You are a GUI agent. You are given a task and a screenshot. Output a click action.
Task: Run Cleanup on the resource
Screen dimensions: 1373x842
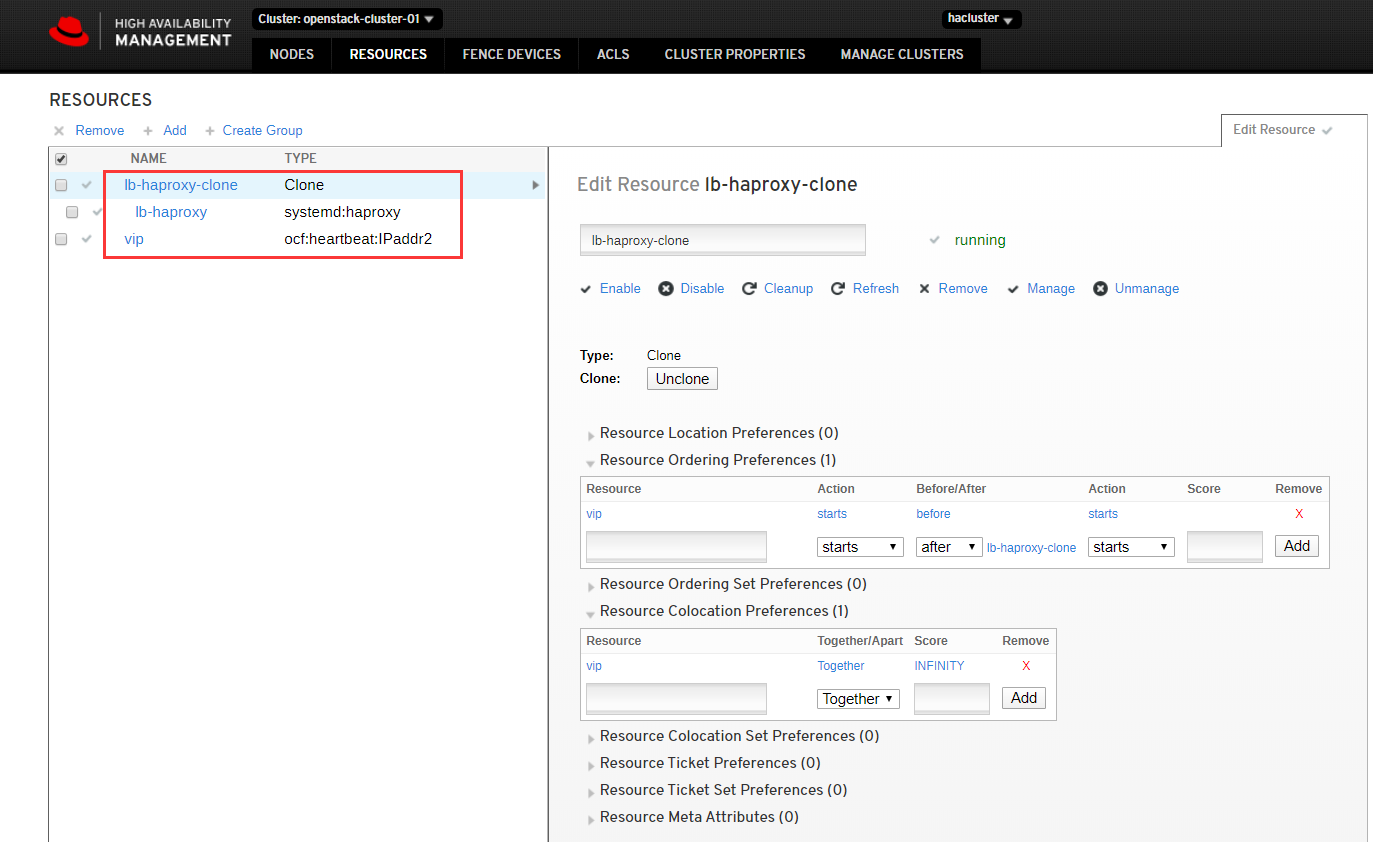coord(787,288)
